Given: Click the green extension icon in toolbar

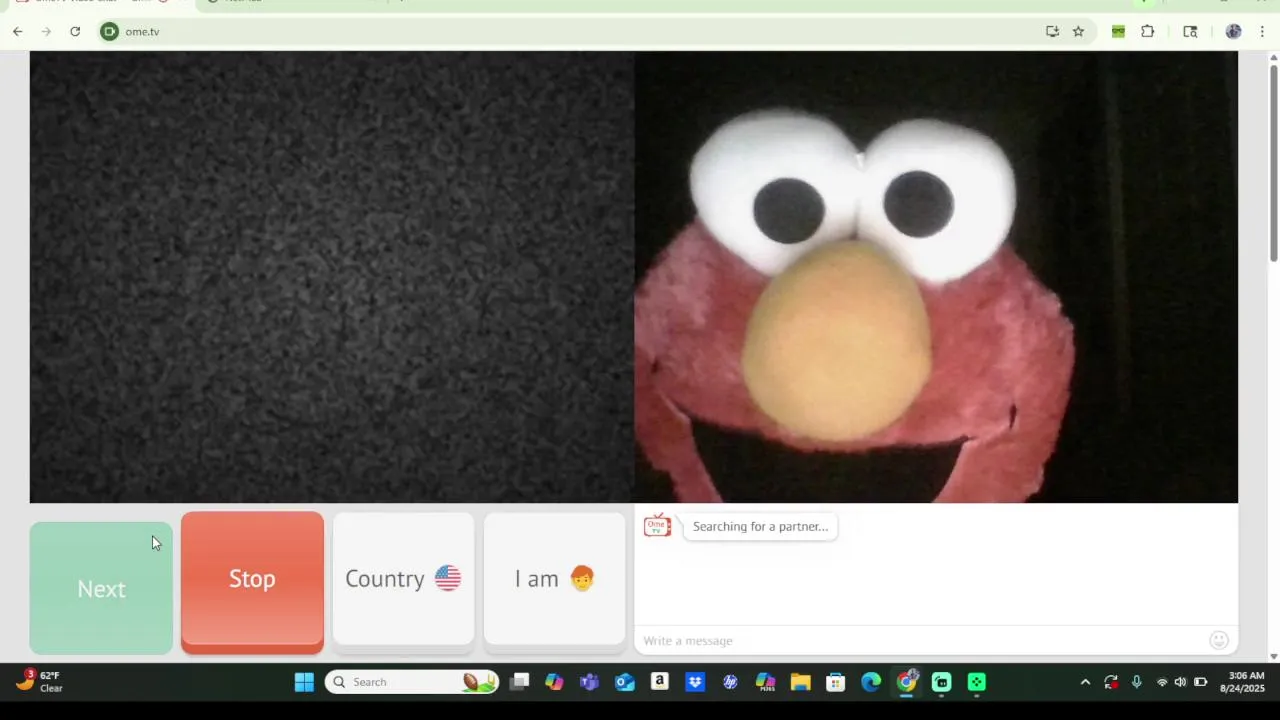Looking at the screenshot, I should [x=1118, y=32].
